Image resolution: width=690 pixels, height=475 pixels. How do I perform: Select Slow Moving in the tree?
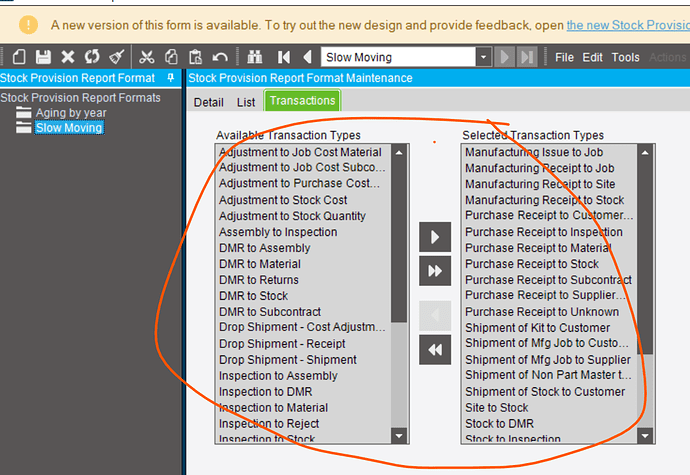(69, 128)
